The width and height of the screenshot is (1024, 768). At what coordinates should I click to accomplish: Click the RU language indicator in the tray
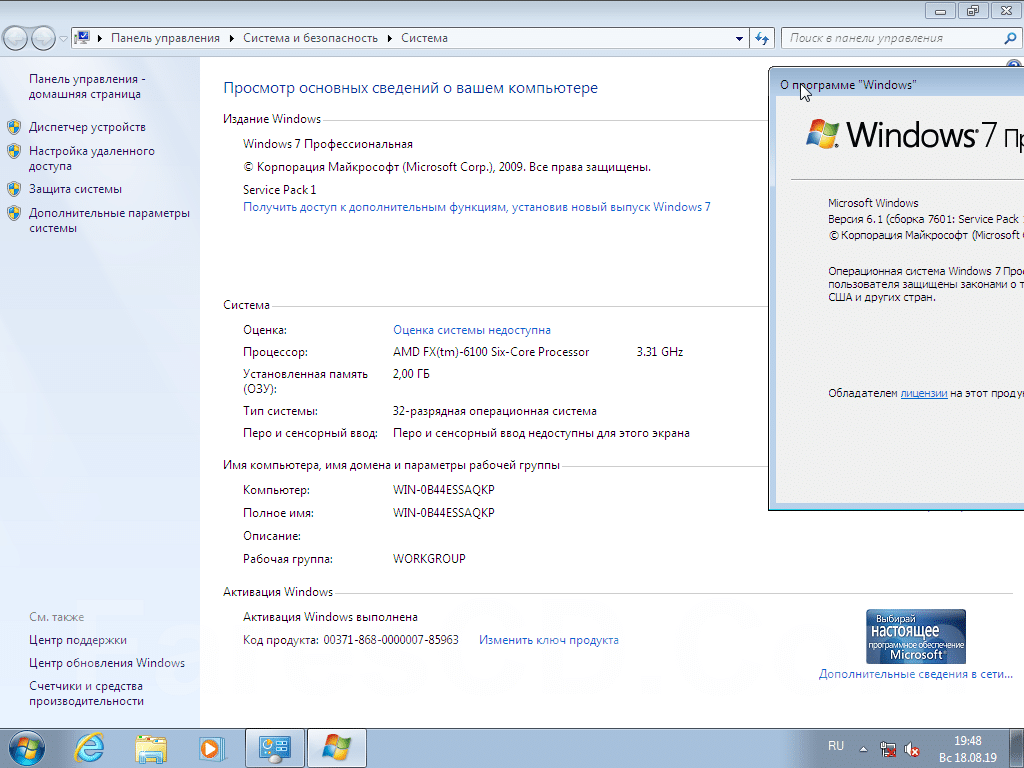[x=836, y=746]
